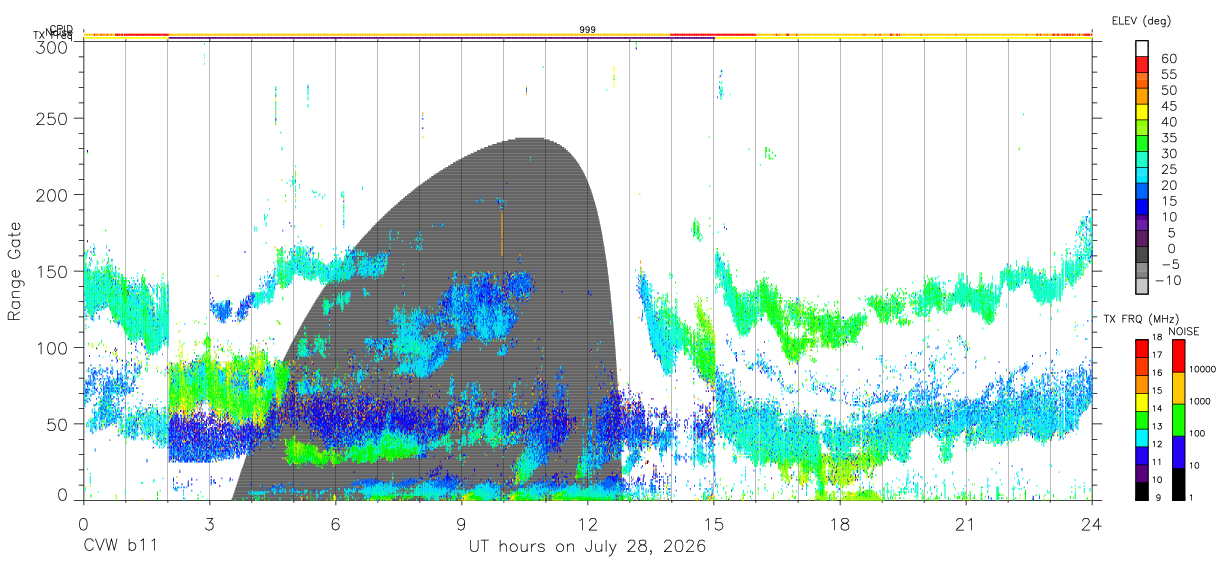Screen dimensions: 1228x567
Task: Click the "35" tick on ELEV scale
Action: pos(1167,136)
